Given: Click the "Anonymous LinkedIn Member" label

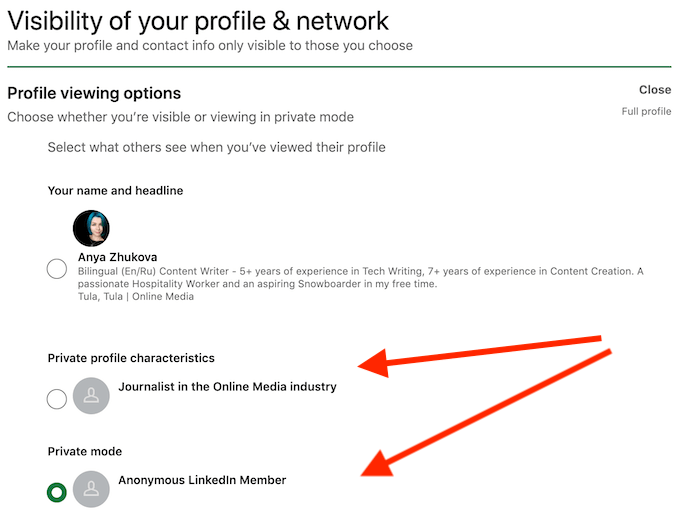Looking at the screenshot, I should [202, 480].
